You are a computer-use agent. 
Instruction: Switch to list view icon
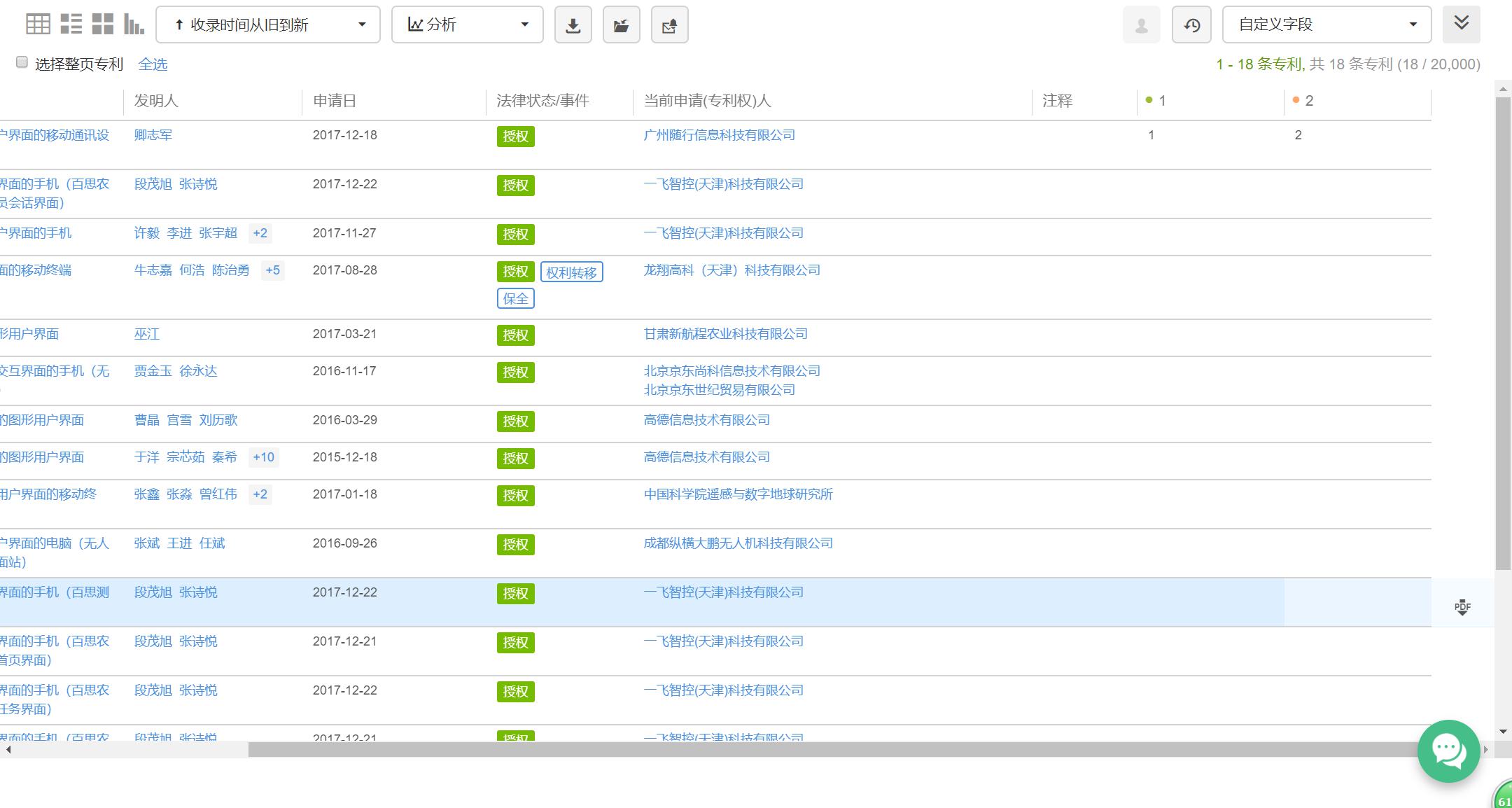(71, 25)
